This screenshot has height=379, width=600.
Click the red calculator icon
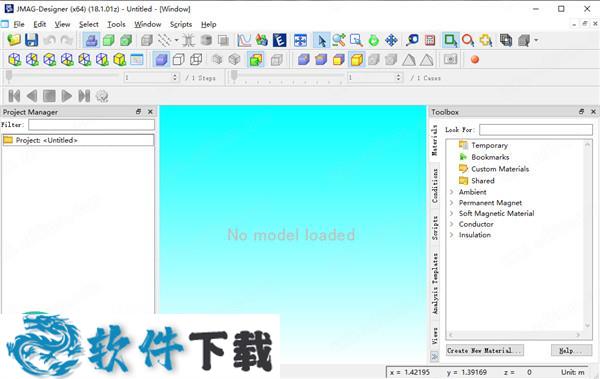(430, 40)
